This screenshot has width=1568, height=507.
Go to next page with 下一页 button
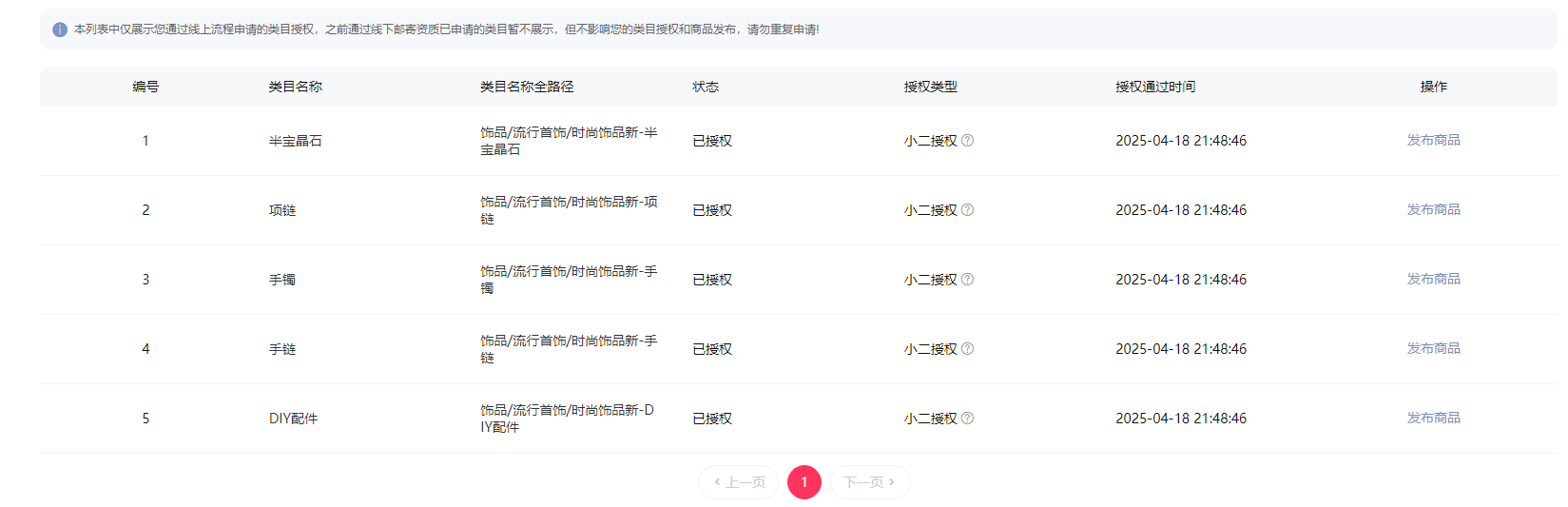(870, 482)
